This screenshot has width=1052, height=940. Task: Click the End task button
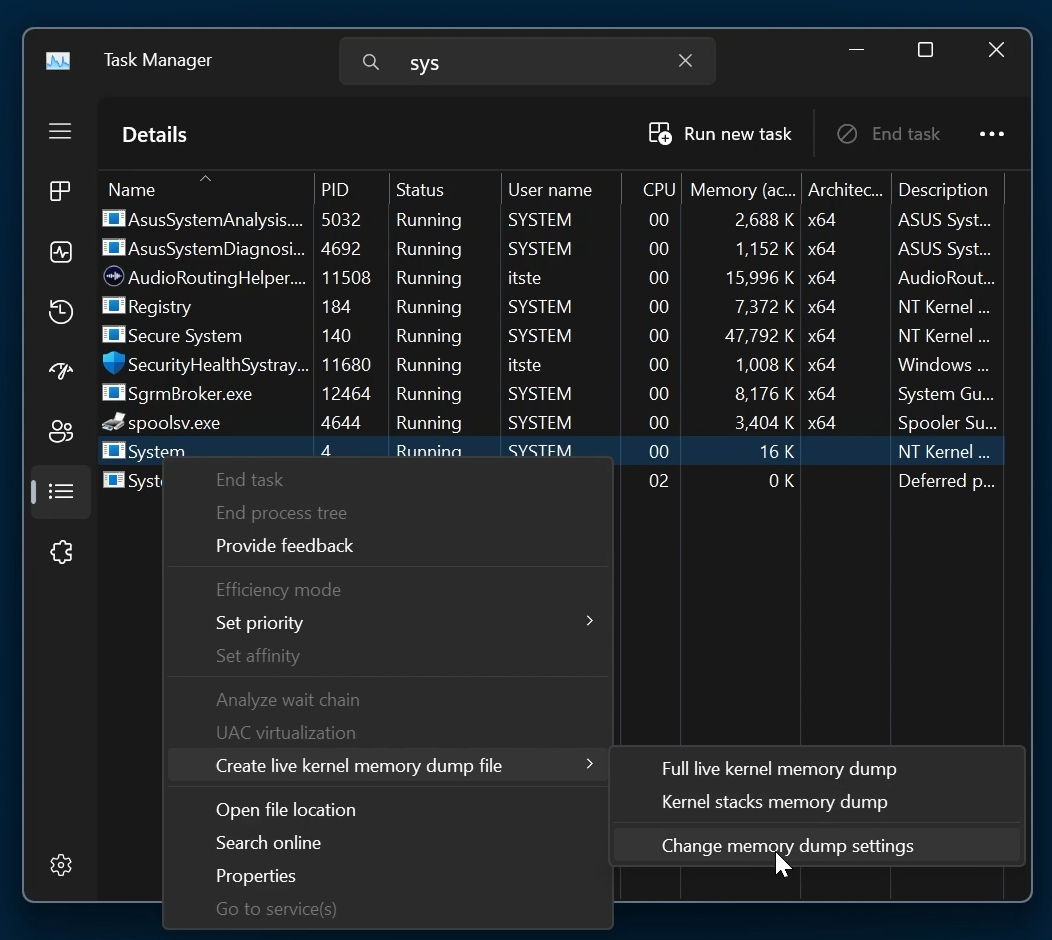point(889,133)
